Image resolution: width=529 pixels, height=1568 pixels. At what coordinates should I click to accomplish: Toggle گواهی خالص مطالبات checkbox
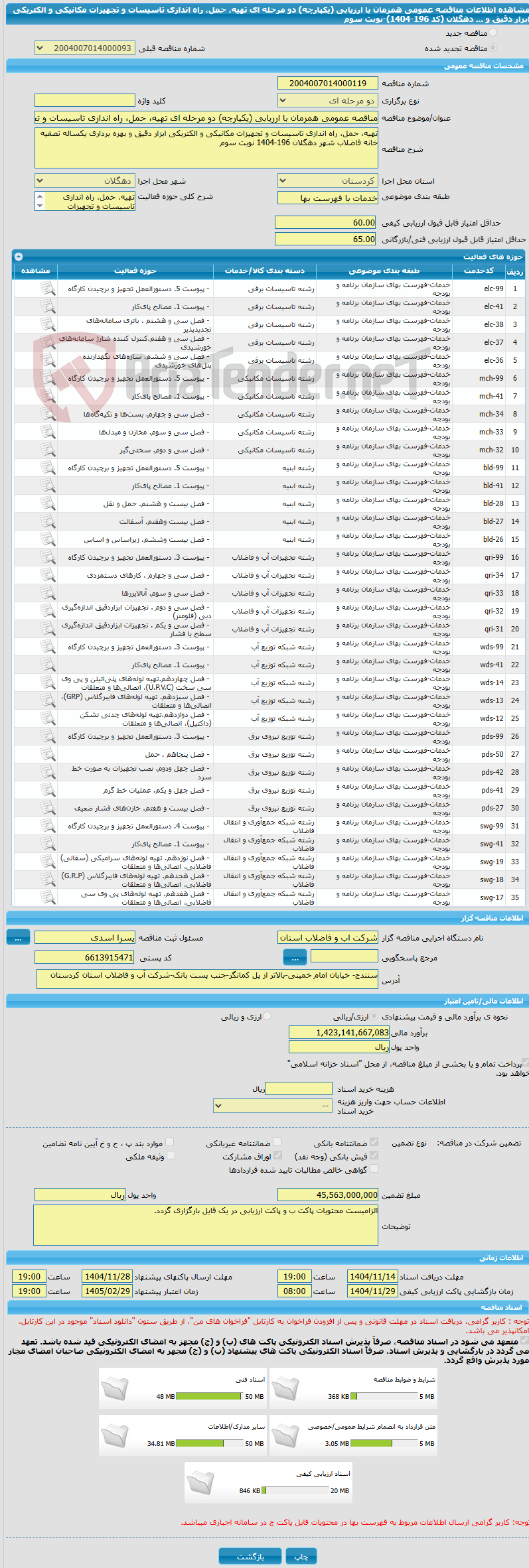(374, 1169)
